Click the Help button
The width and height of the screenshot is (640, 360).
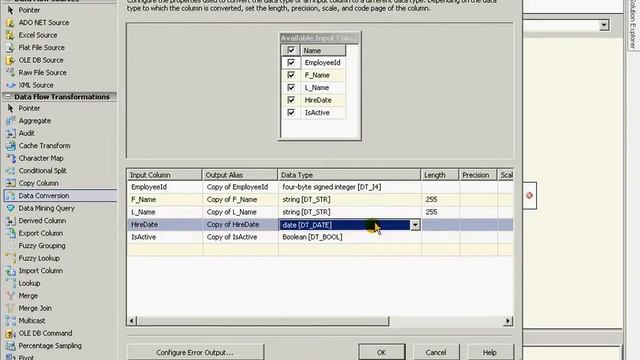(x=490, y=352)
